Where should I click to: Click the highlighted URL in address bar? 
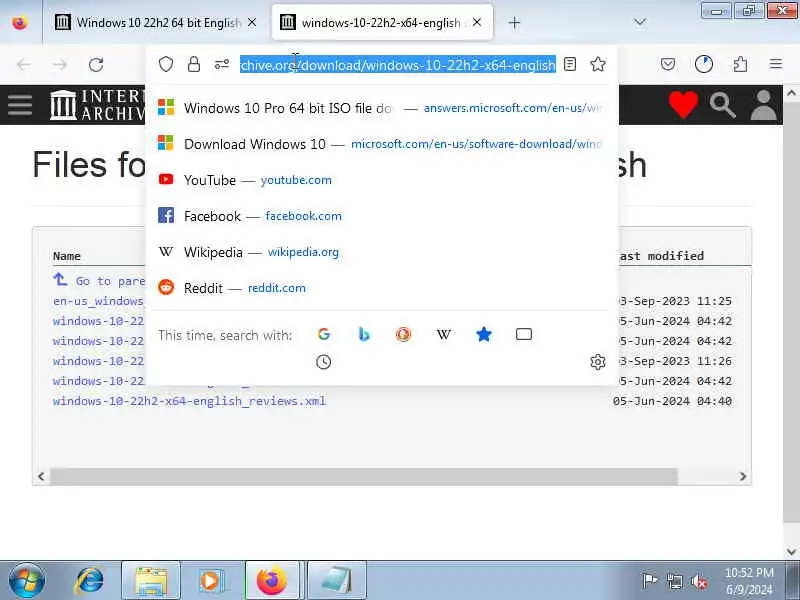pyautogui.click(x=398, y=65)
